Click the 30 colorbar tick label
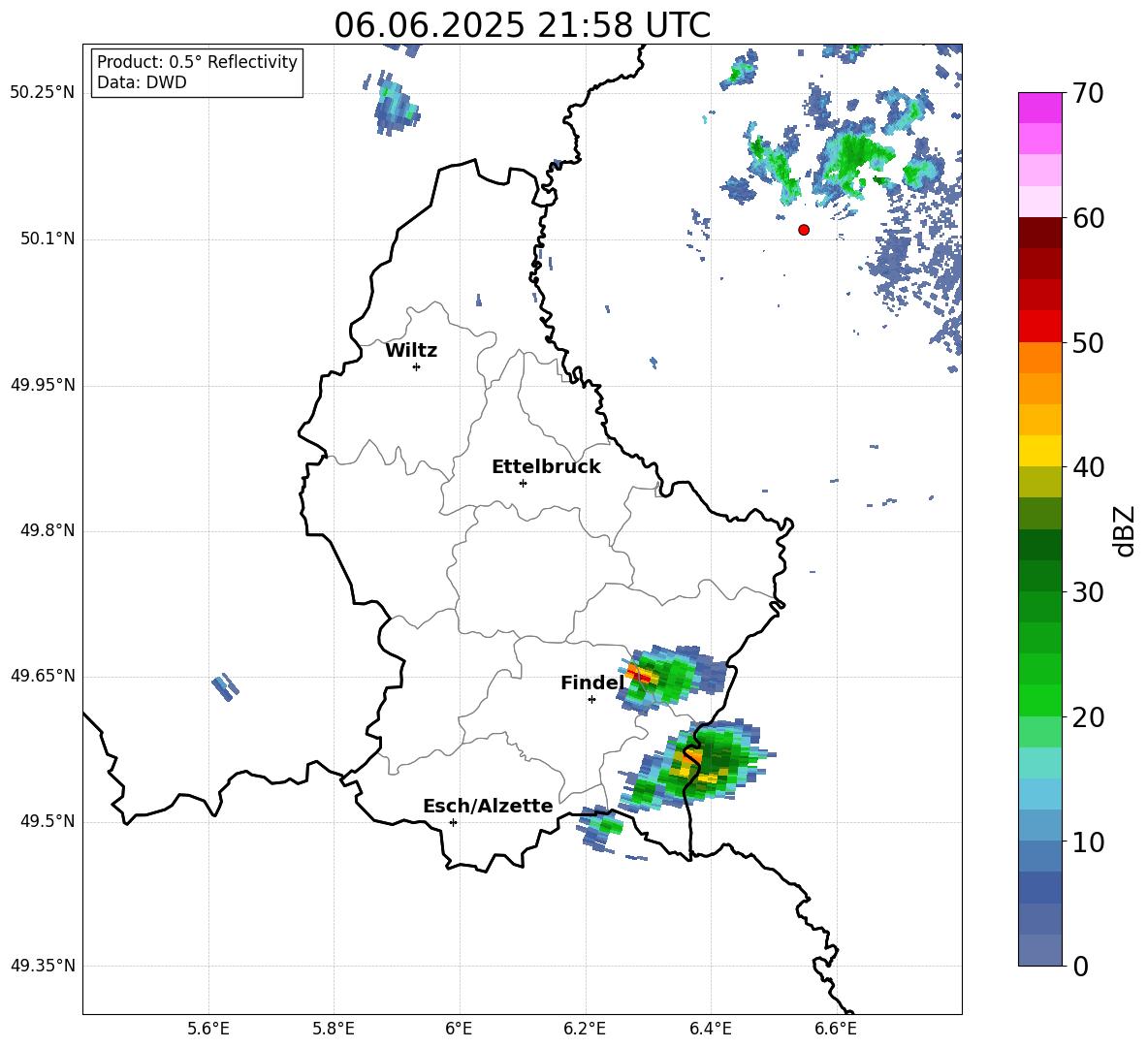 [1088, 592]
